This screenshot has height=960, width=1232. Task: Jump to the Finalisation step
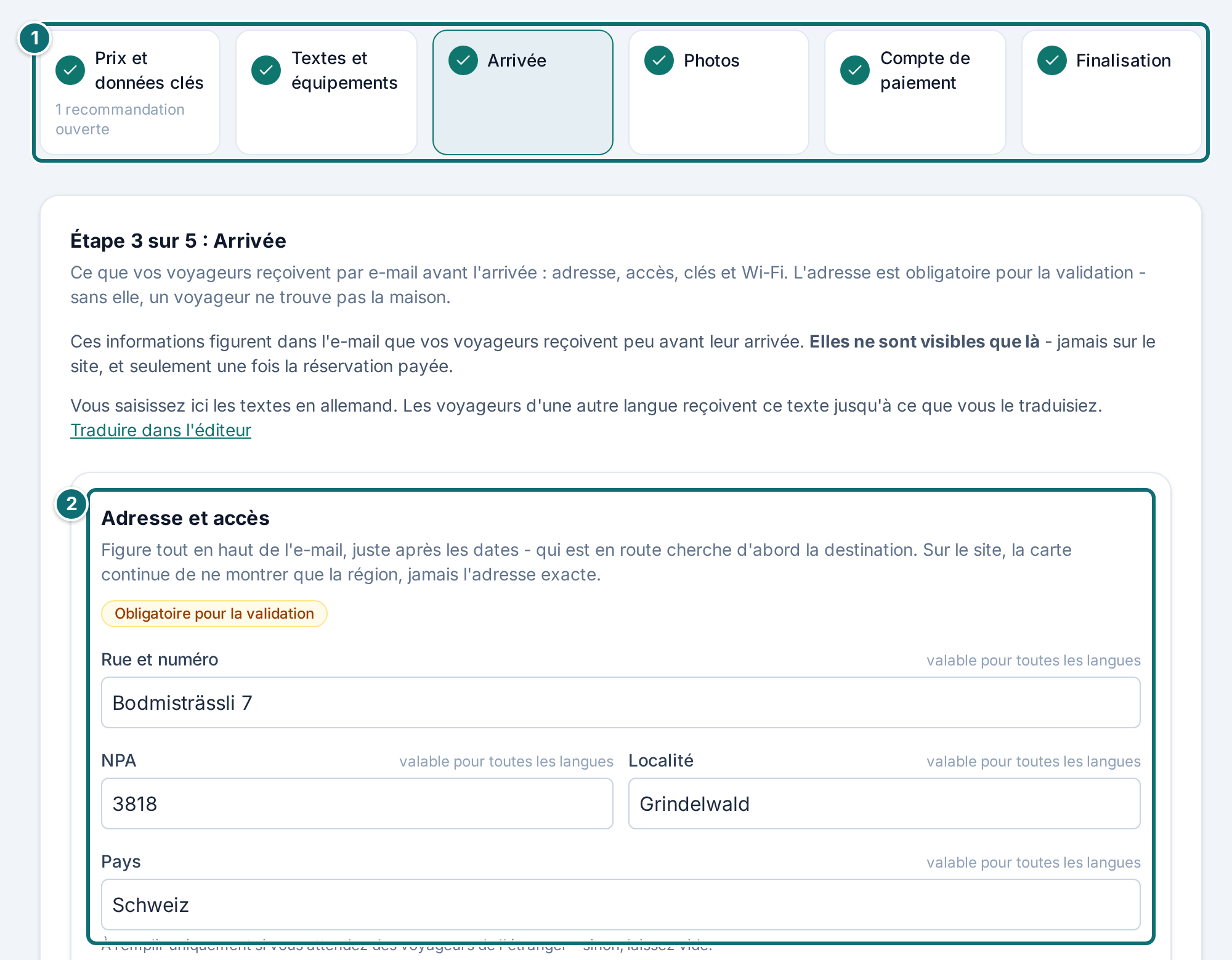point(1112,92)
